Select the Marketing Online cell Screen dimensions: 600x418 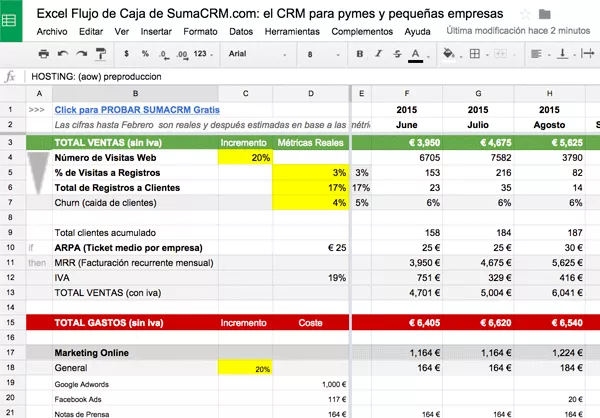(x=135, y=353)
